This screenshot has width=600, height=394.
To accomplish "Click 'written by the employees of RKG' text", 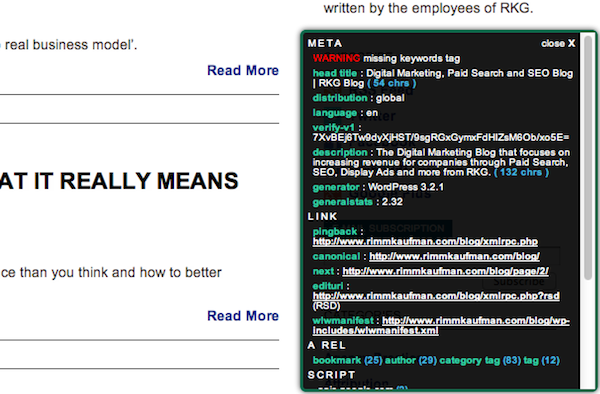I will 429,8.
